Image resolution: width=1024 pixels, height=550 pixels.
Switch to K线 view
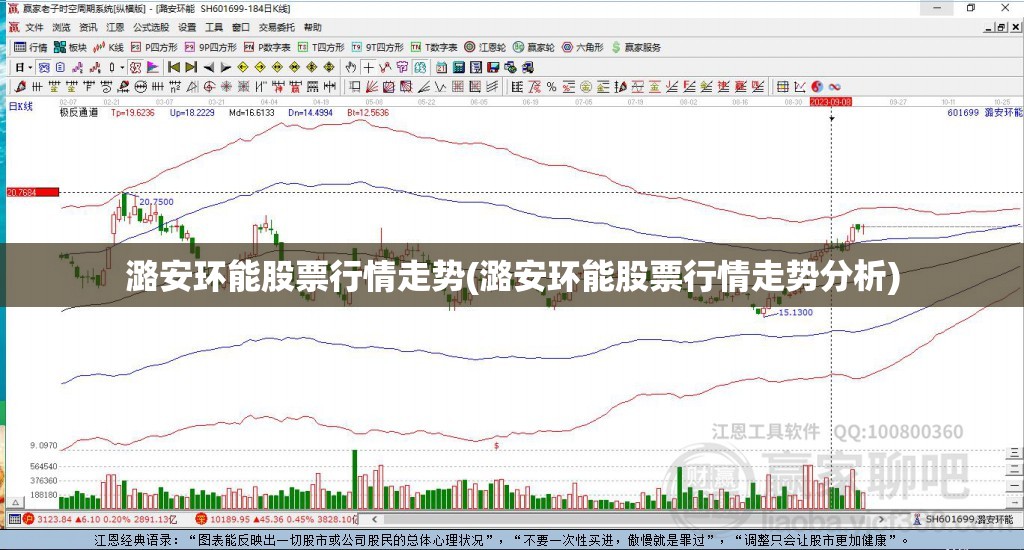coord(108,47)
